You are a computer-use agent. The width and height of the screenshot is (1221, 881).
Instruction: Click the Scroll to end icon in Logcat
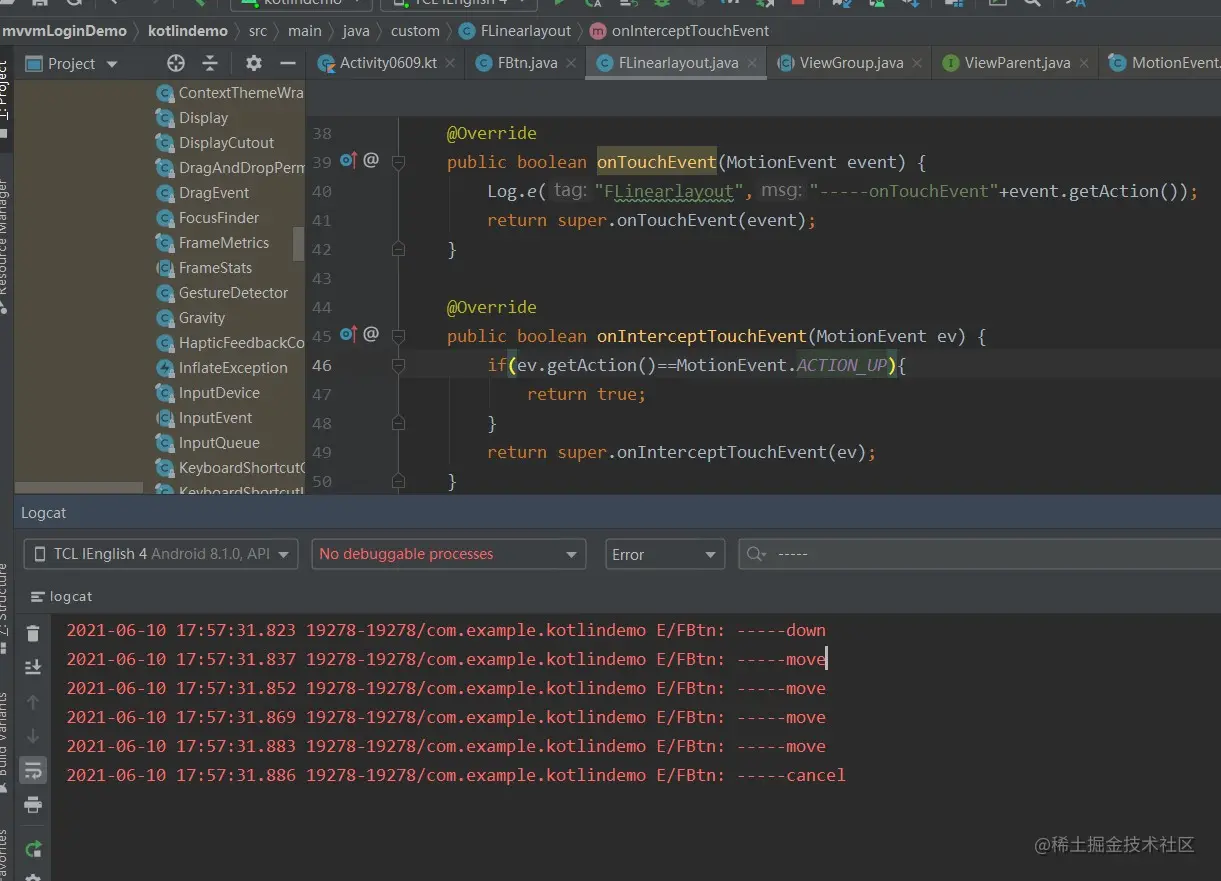coord(33,667)
